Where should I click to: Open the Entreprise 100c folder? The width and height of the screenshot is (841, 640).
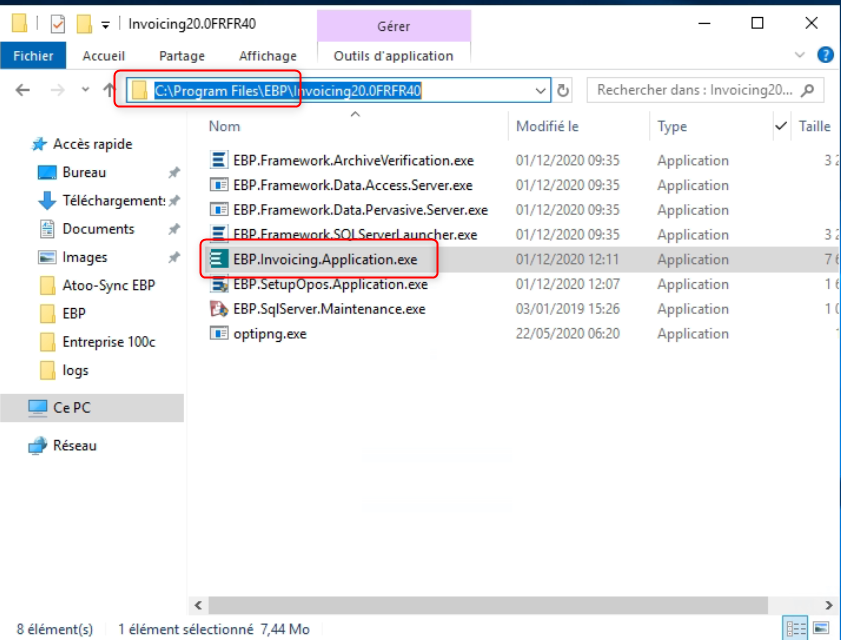pyautogui.click(x=108, y=342)
